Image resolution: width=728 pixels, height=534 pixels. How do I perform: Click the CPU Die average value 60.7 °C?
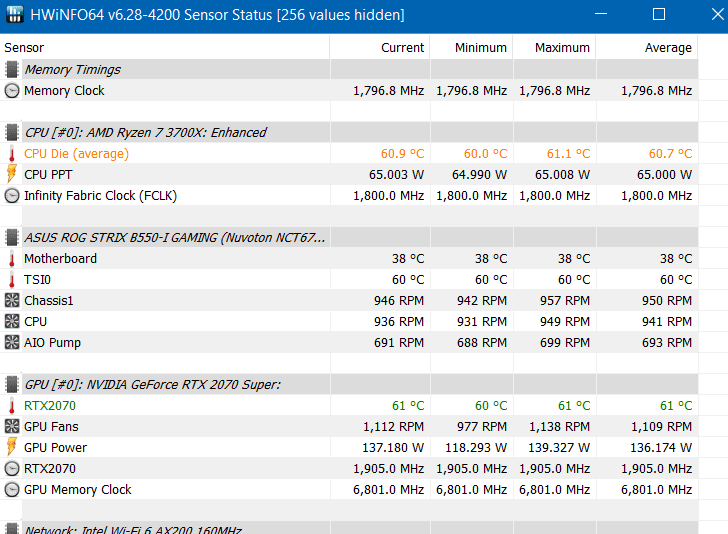tap(670, 154)
